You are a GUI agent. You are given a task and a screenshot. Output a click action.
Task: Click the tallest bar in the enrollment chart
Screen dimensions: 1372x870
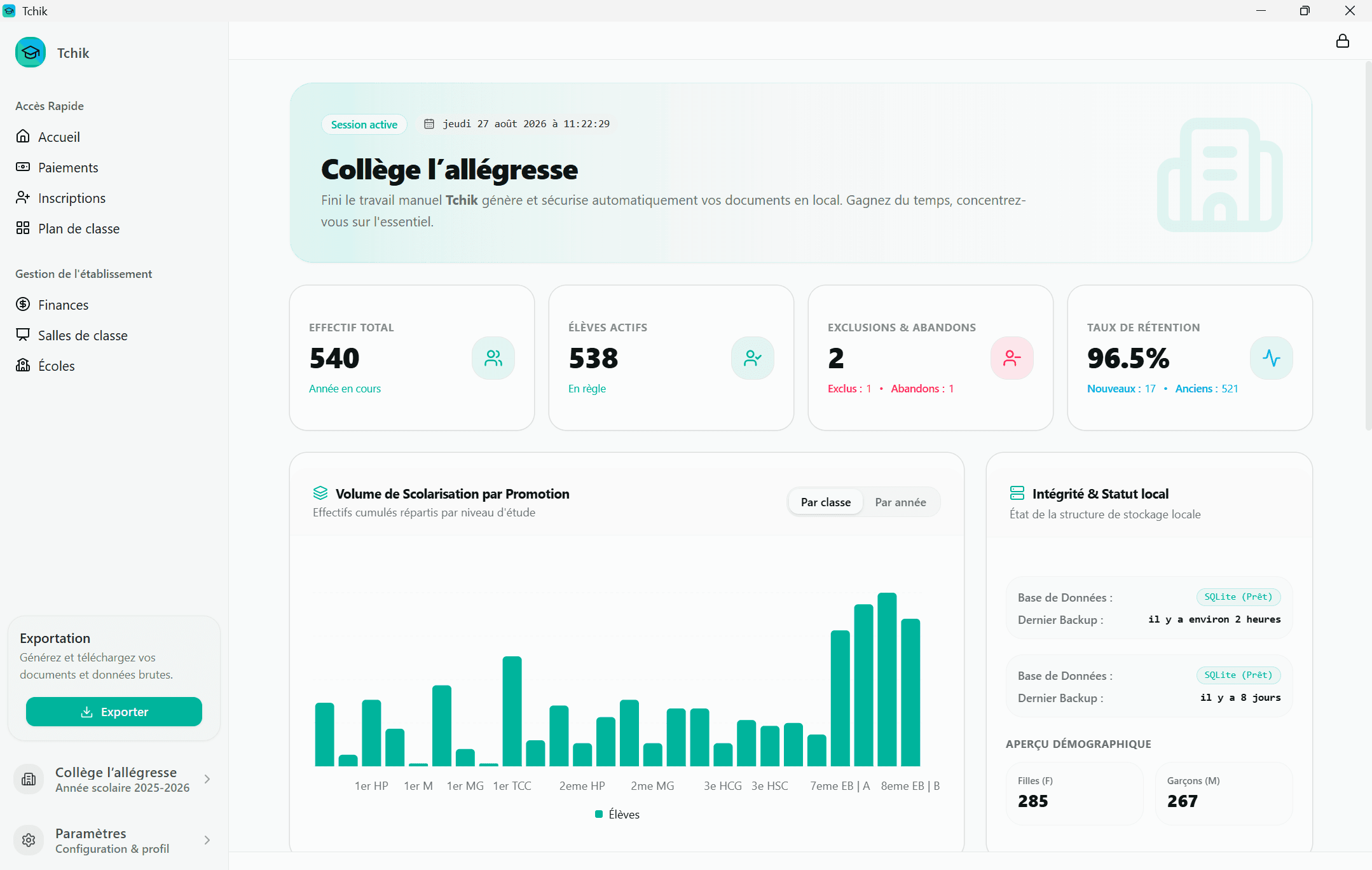coord(887,679)
